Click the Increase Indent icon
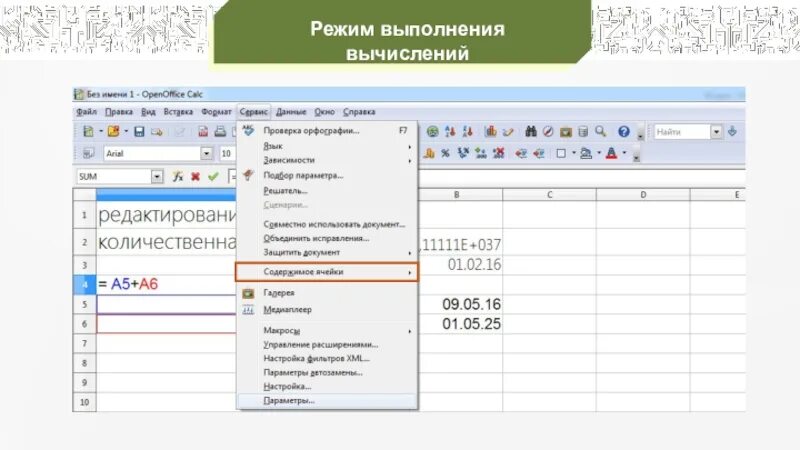The height and width of the screenshot is (450, 800). pyautogui.click(x=538, y=153)
